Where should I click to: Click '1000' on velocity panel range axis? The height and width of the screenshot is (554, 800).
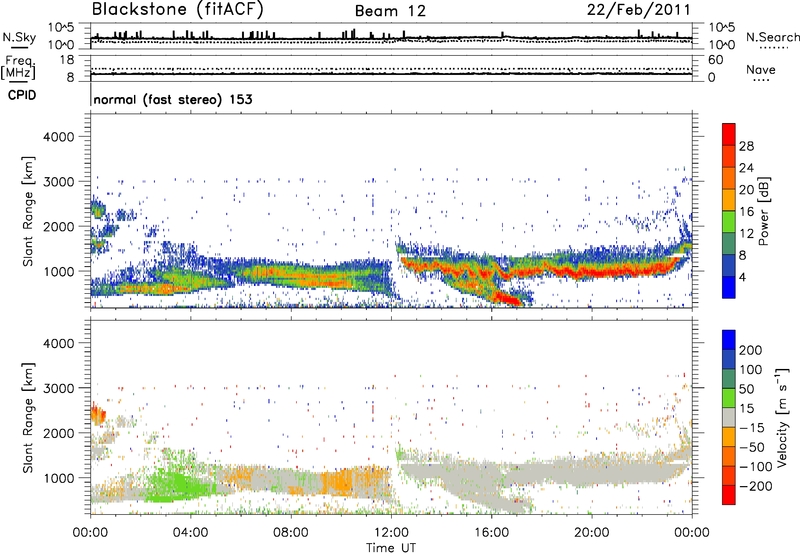coord(59,478)
